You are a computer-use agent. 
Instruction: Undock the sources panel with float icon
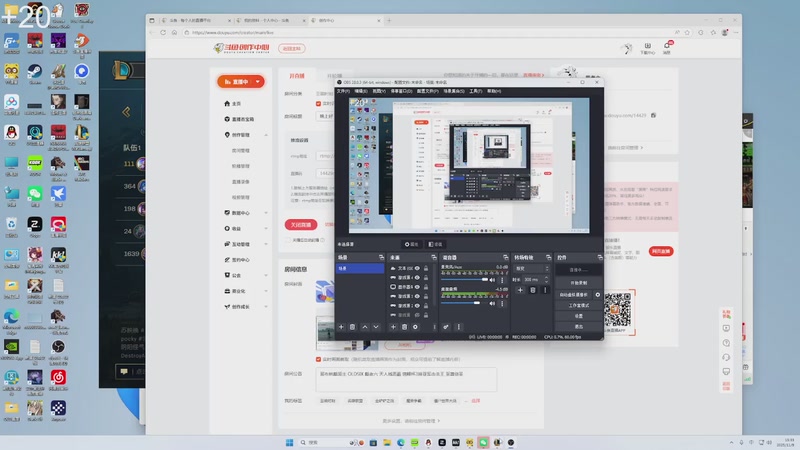(x=434, y=257)
